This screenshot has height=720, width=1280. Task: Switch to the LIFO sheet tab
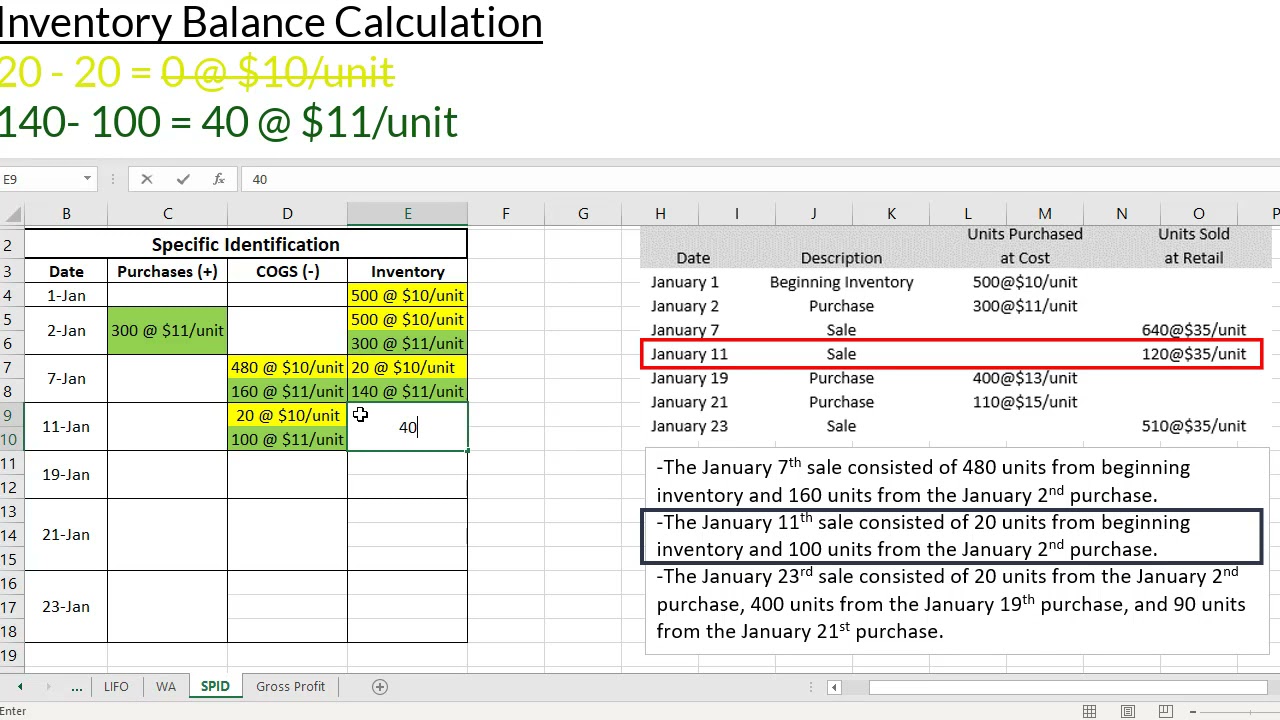coord(116,686)
